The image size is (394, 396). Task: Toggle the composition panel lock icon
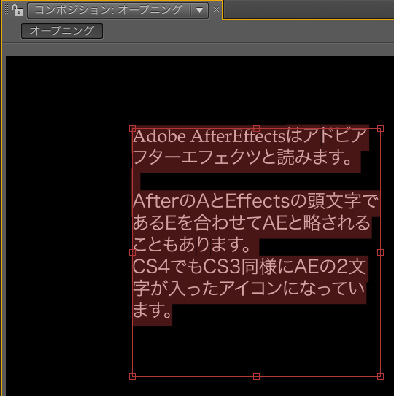17,10
